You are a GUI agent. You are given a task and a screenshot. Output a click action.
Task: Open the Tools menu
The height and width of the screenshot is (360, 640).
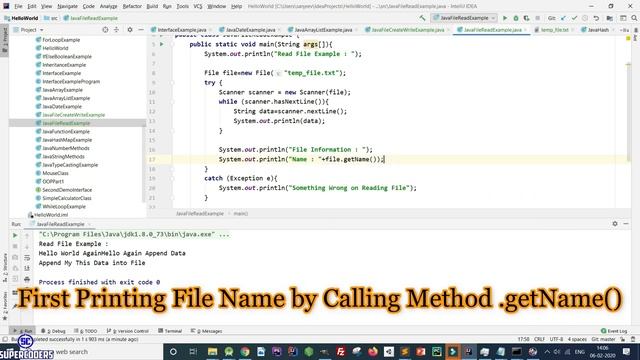182,6
